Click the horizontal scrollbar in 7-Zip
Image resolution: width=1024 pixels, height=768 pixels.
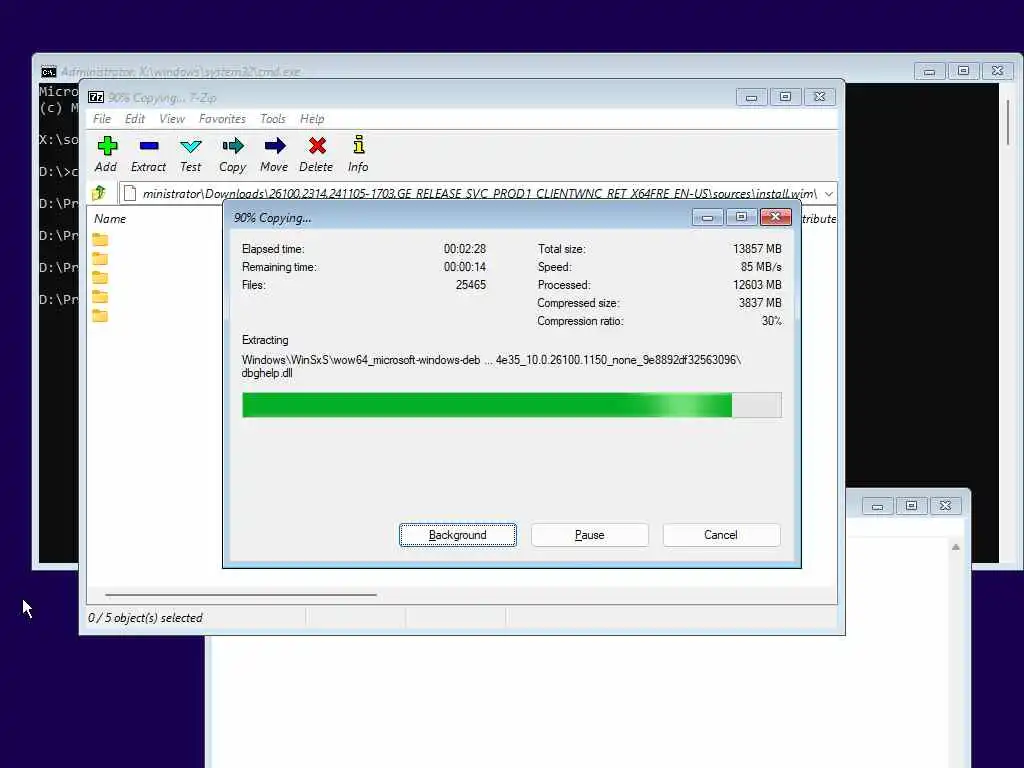[241, 595]
